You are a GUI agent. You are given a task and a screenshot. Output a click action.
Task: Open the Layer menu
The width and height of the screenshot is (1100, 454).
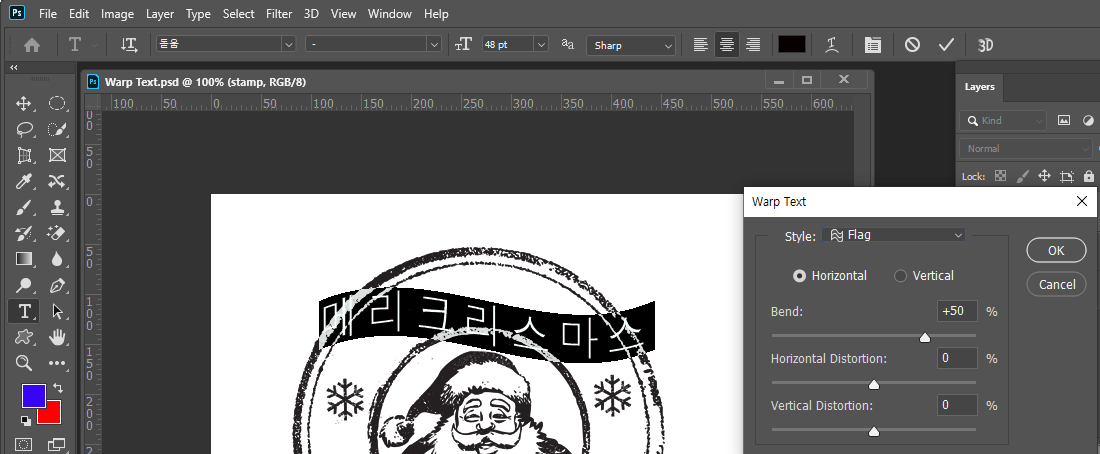pos(160,13)
